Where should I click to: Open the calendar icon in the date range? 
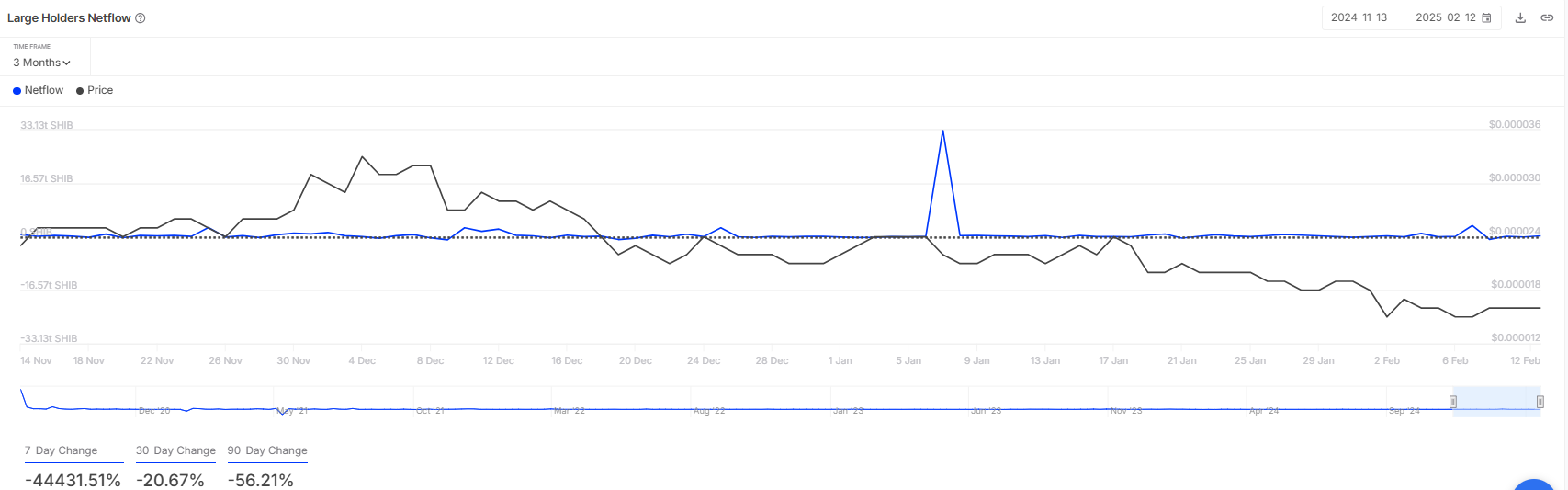point(1486,18)
